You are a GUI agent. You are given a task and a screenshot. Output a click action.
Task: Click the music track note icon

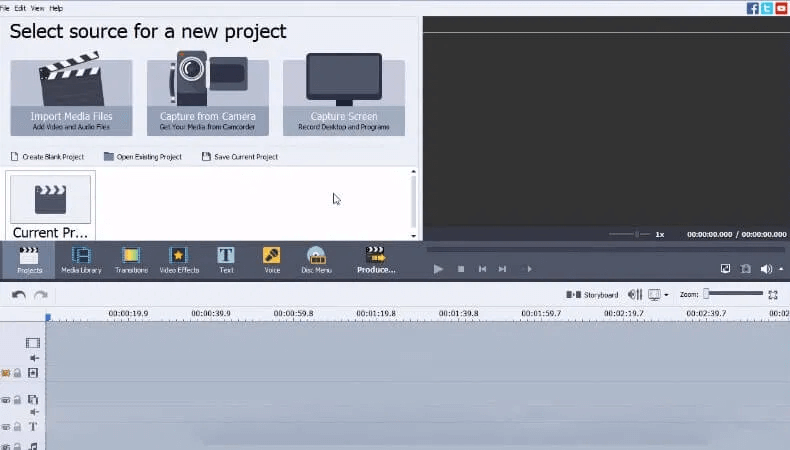click(33, 446)
